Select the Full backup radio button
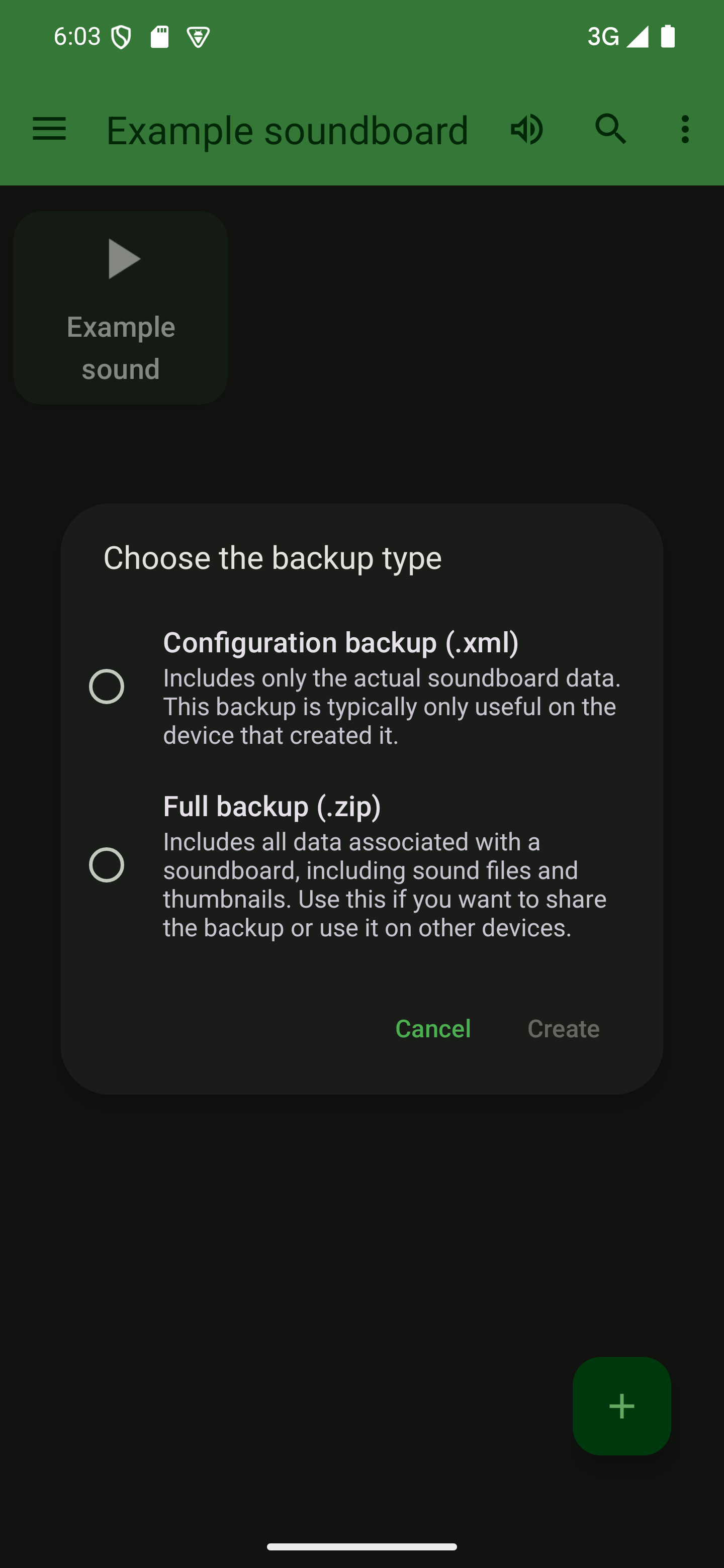Viewport: 724px width, 1568px height. (x=107, y=864)
